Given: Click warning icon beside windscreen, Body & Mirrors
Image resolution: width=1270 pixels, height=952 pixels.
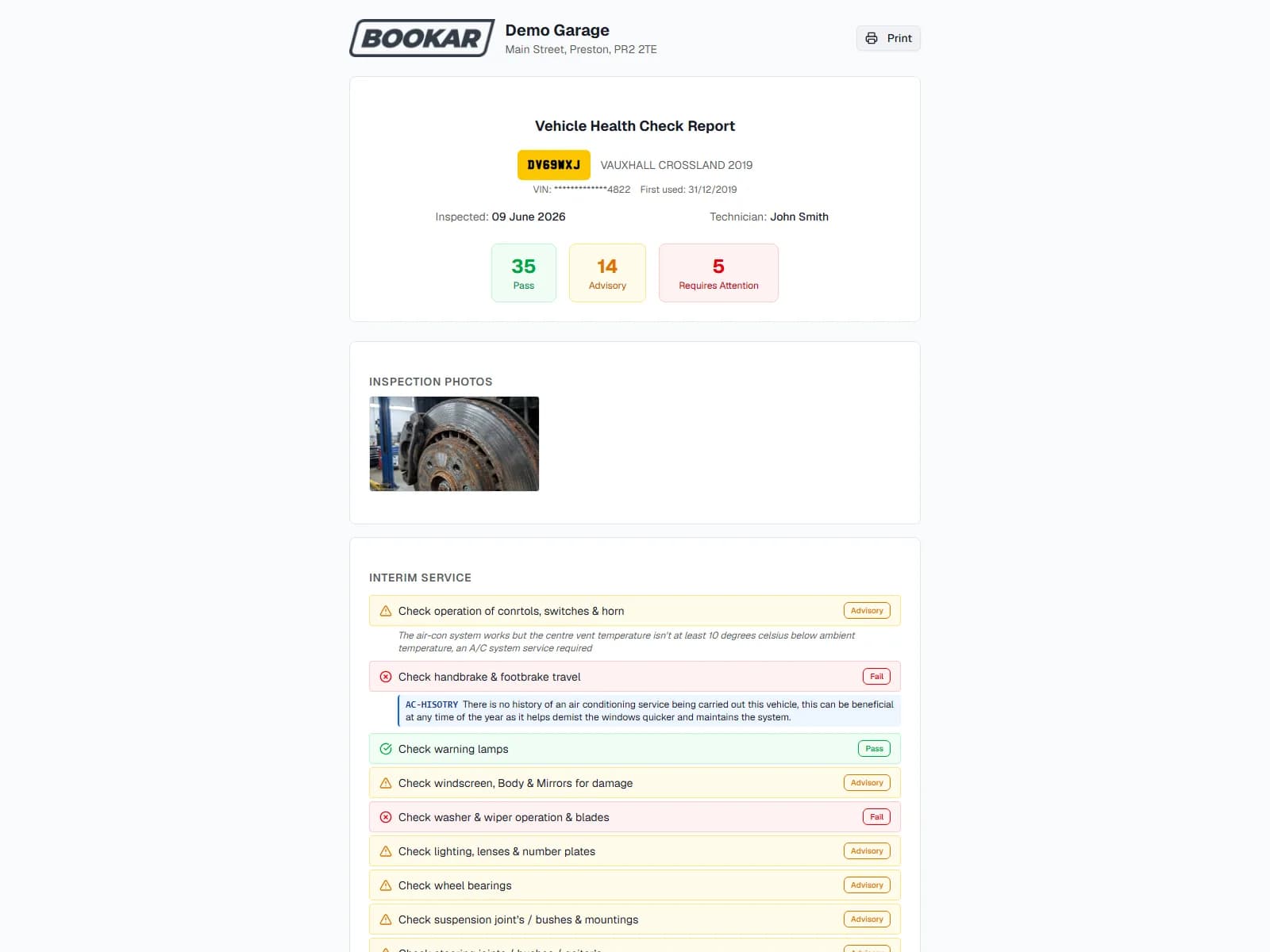Looking at the screenshot, I should pos(386,783).
